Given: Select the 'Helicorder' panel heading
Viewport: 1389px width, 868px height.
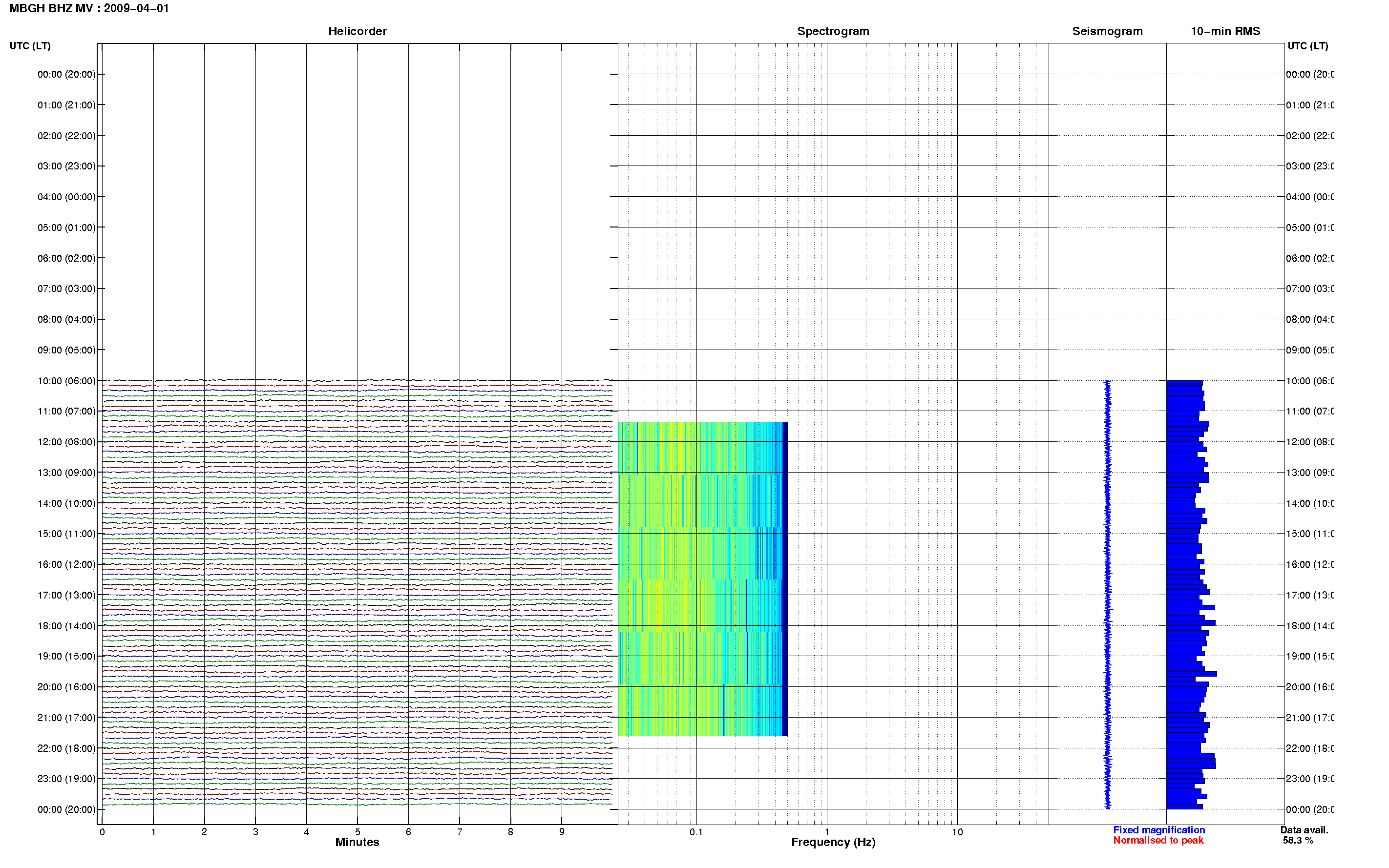Looking at the screenshot, I should [357, 32].
